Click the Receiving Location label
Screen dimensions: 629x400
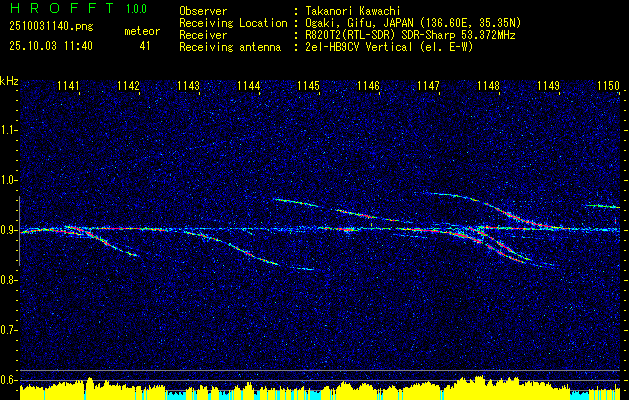point(233,23)
